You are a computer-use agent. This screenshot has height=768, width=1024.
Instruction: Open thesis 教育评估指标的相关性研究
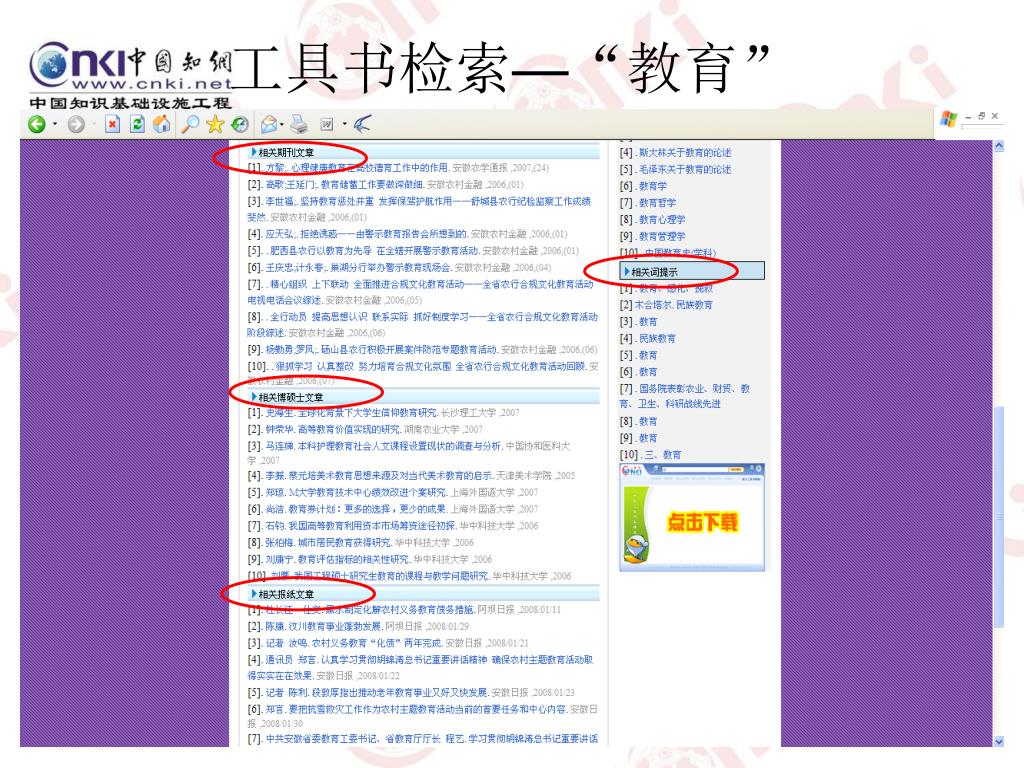tap(354, 559)
